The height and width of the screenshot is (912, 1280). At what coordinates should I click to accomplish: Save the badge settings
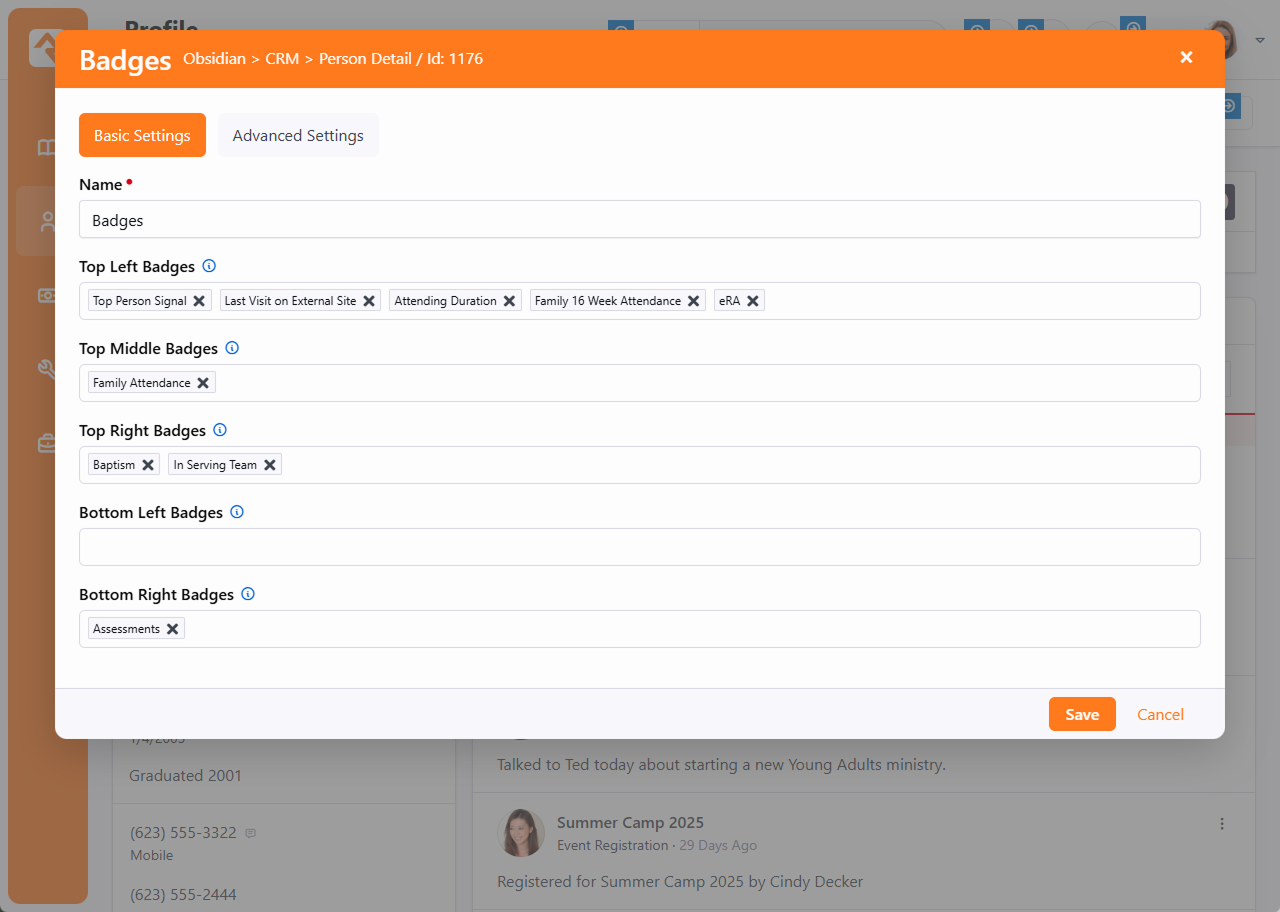click(x=1082, y=714)
